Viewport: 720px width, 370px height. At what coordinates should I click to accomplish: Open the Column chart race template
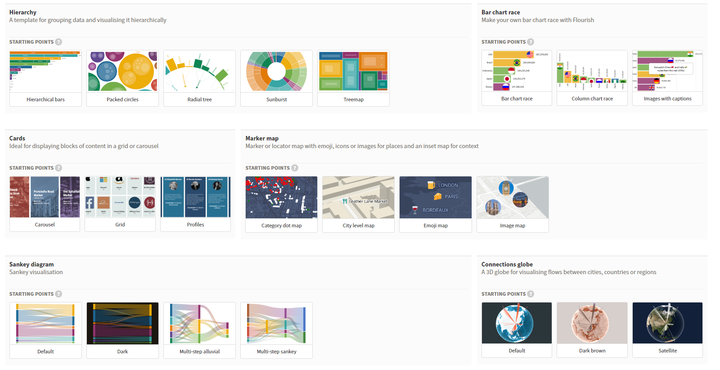(x=592, y=78)
